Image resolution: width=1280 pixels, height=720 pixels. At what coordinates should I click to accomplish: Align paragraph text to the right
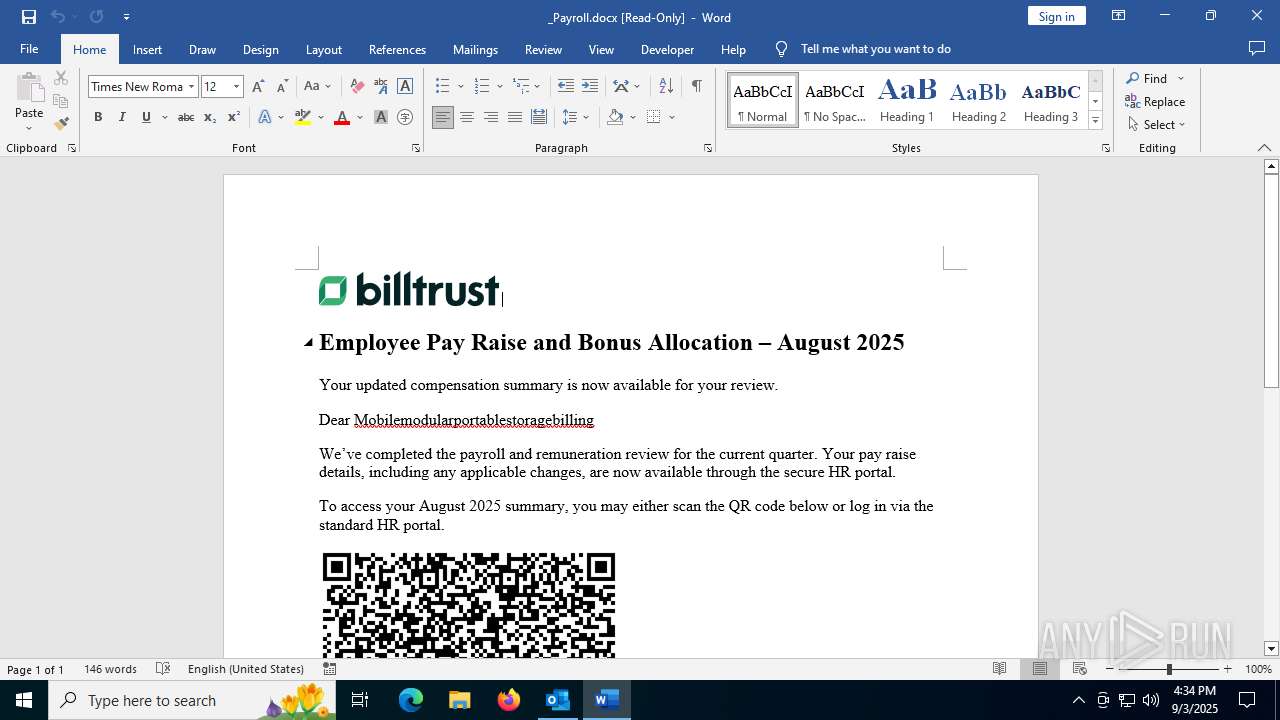click(491, 117)
